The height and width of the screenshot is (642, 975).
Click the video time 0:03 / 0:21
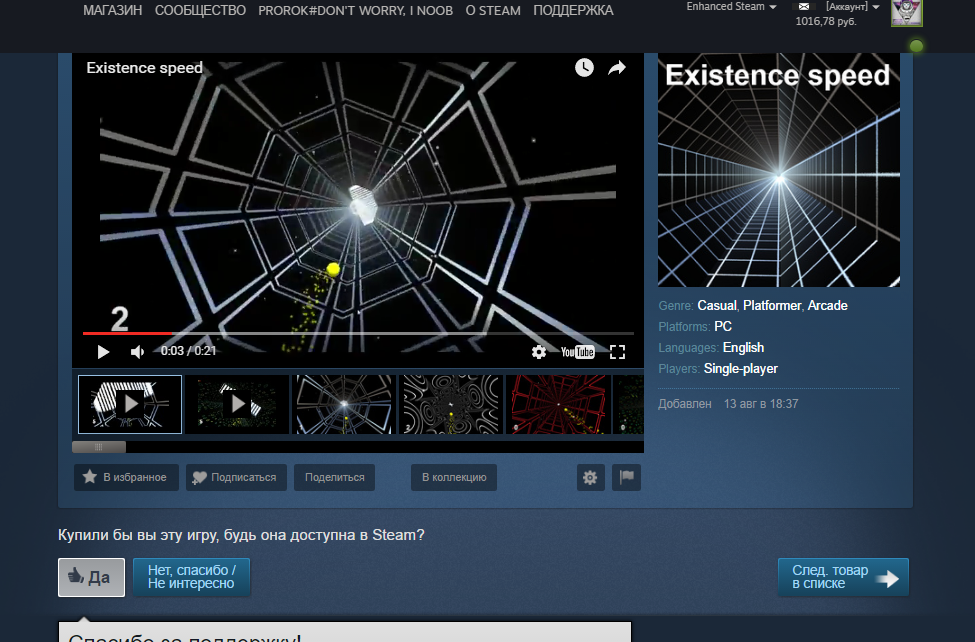(x=188, y=351)
